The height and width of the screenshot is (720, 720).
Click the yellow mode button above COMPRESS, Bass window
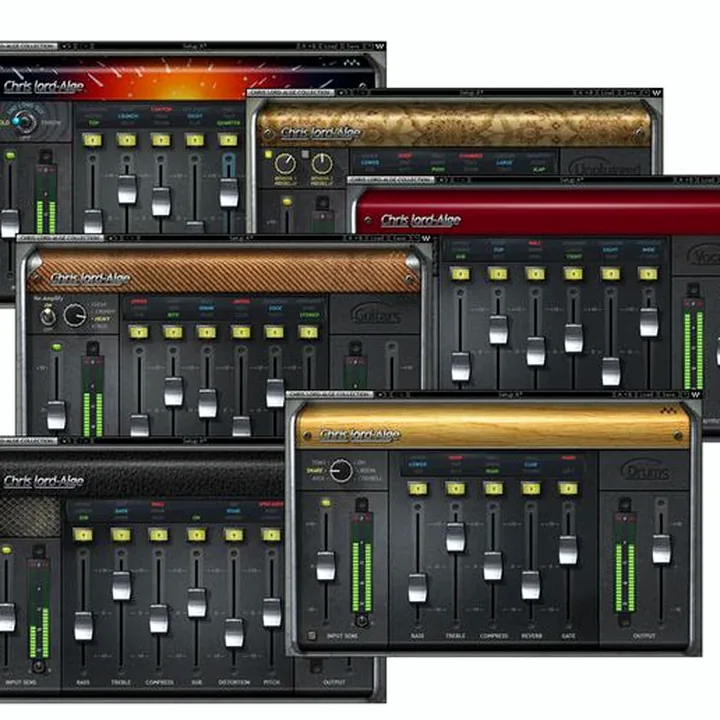click(158, 535)
